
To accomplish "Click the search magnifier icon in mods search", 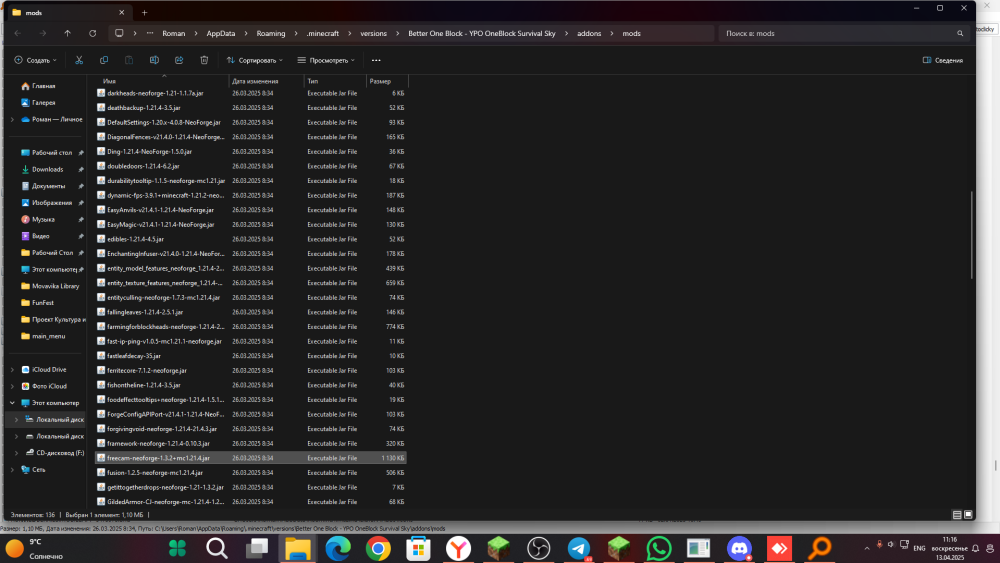I will (x=960, y=33).
